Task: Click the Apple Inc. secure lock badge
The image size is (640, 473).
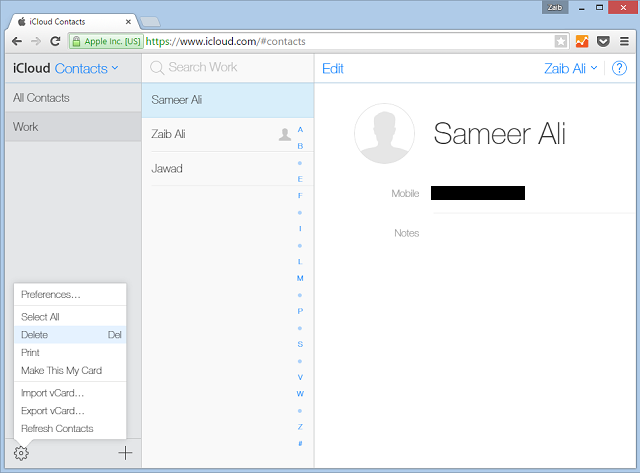Action: click(x=106, y=41)
